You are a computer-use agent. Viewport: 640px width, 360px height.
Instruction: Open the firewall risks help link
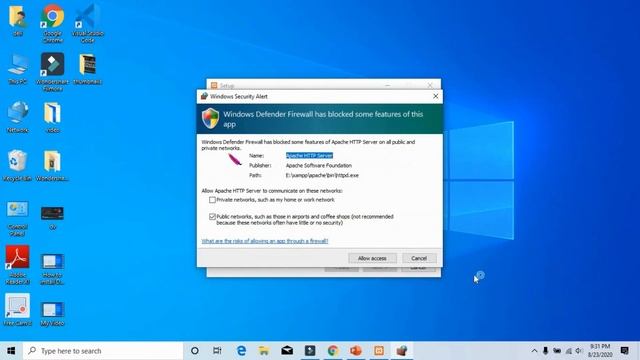tap(264, 241)
